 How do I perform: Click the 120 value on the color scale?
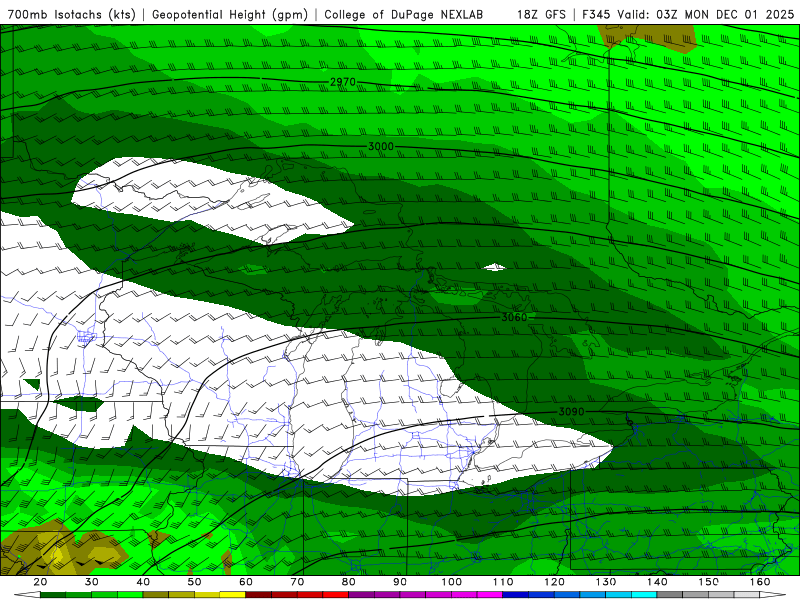555,582
